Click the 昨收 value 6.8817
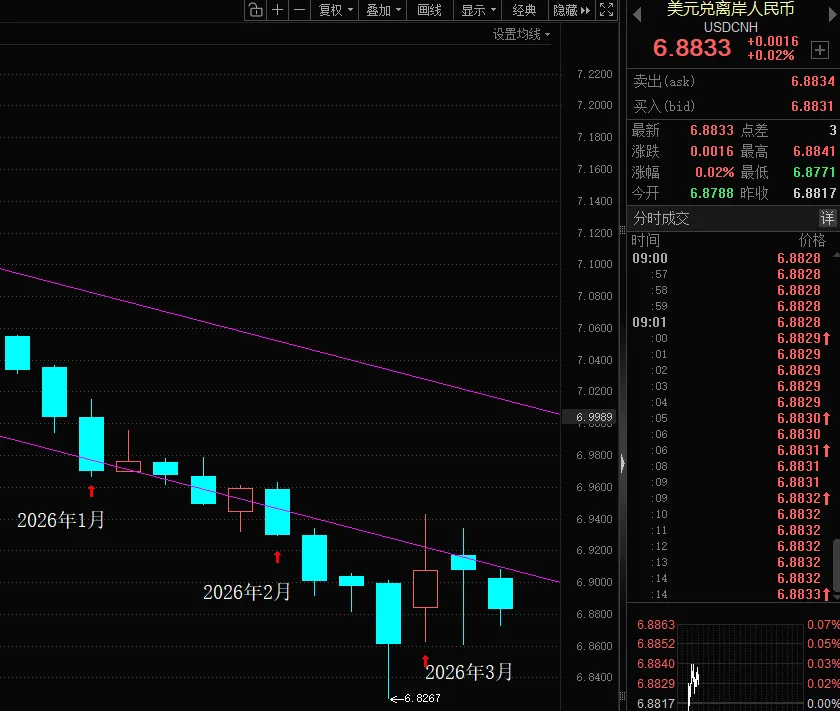The image size is (840, 711). click(x=814, y=193)
